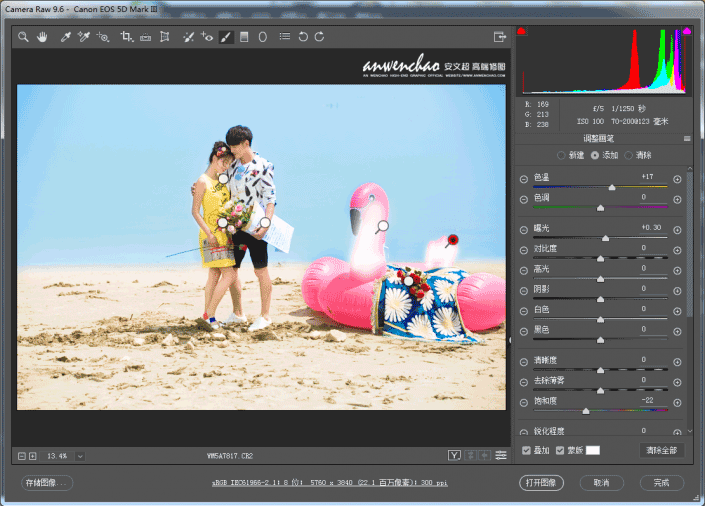Toggle highlight clipping warning on histogram

click(687, 31)
